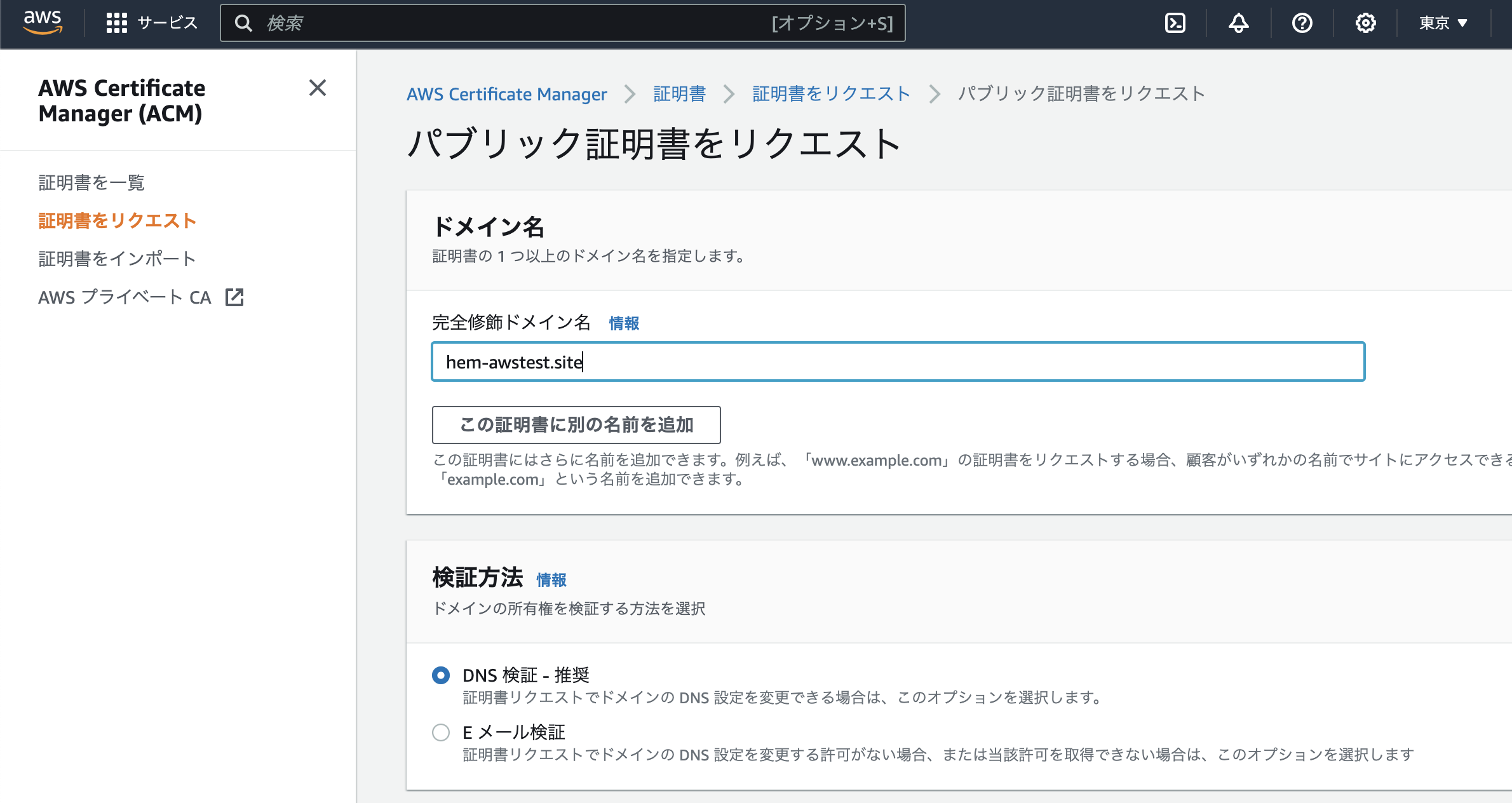Viewport: 1512px width, 803px height.
Task: Click the ドメイン名 section heading
Action: 488,227
